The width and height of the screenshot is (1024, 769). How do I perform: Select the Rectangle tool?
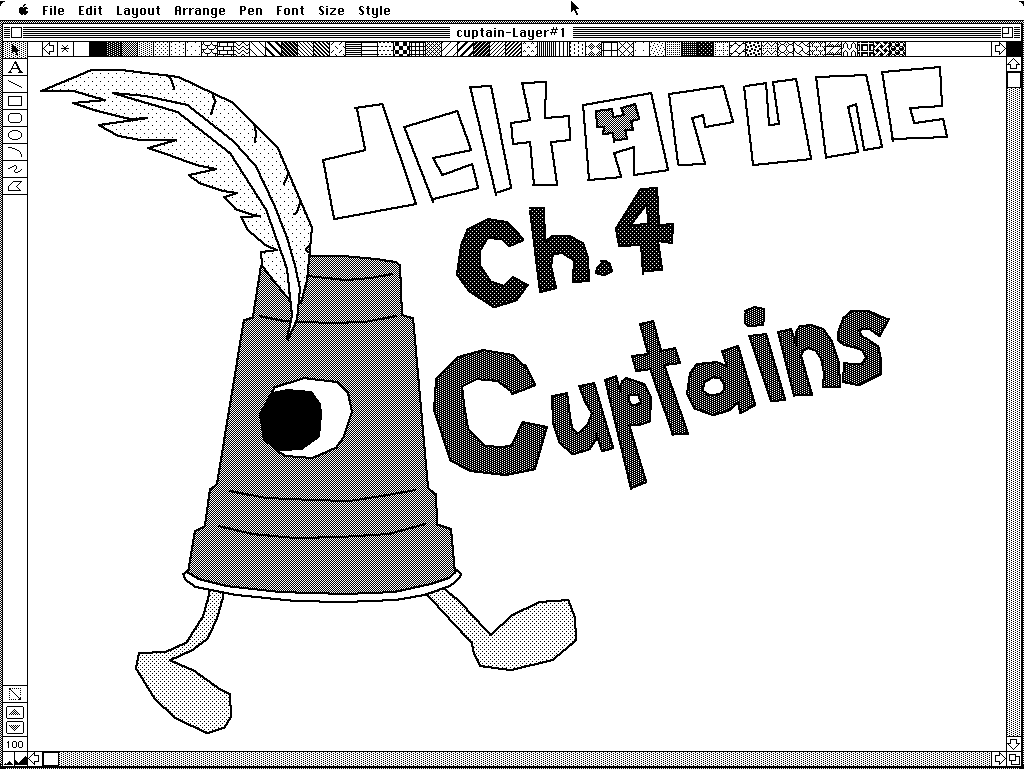15,101
